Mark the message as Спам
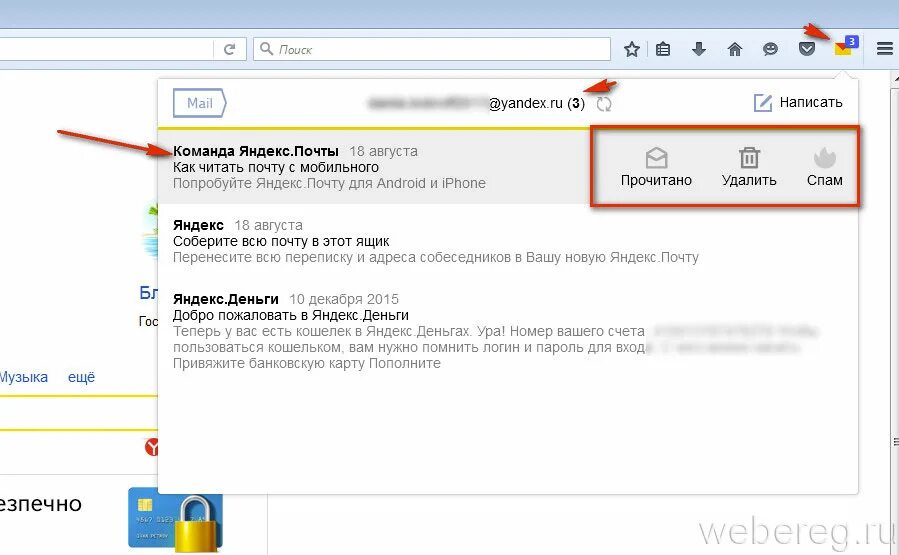This screenshot has height=555, width=899. 824,167
